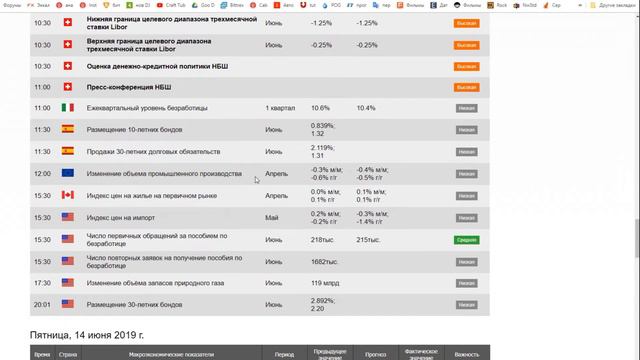Screen dimensions: 640x360
Task: Click US flag in 30-year bonds row
Action: click(68, 304)
